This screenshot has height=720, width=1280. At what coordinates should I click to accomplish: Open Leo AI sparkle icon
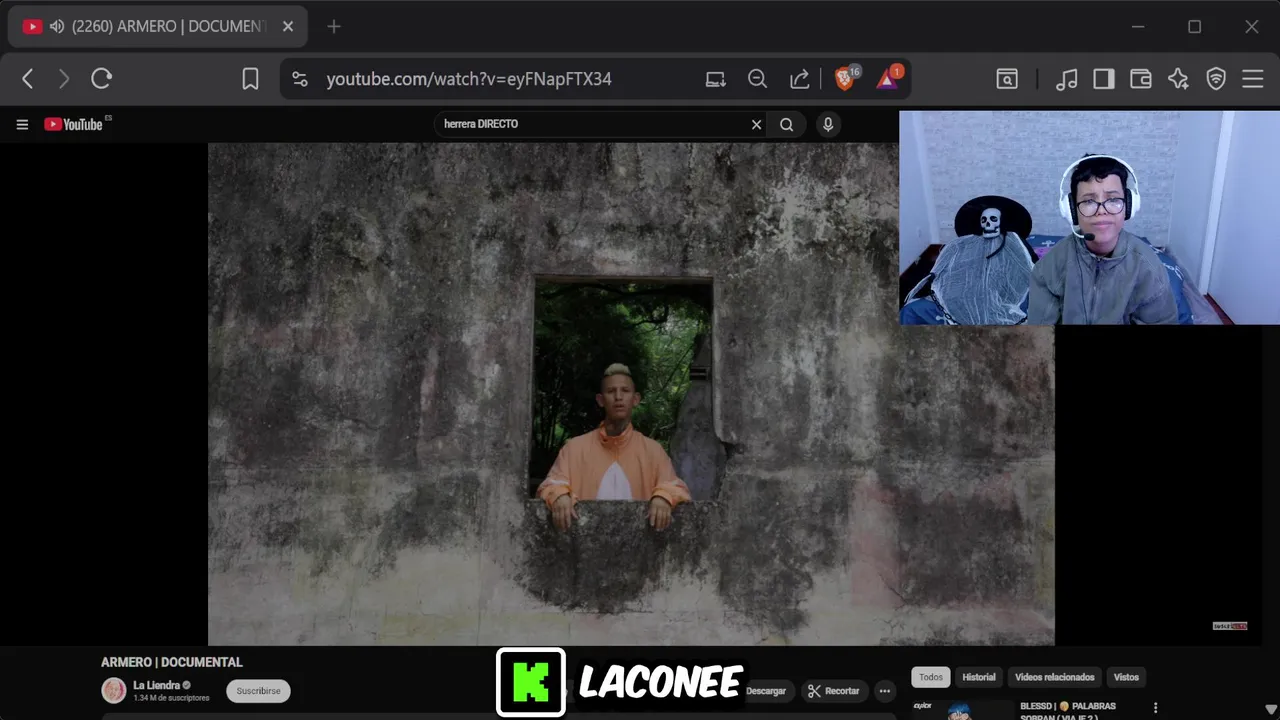(1179, 79)
